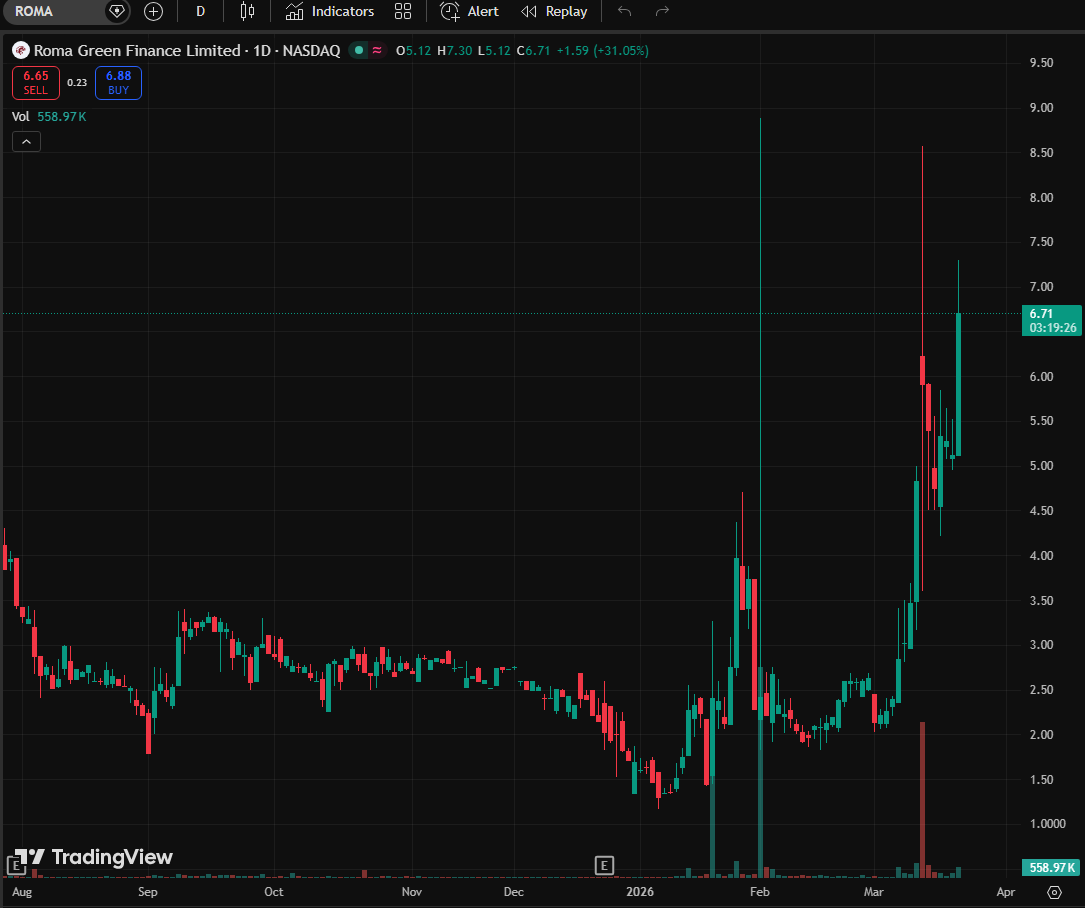This screenshot has height=908, width=1085.
Task: Redo the last chart action
Action: [662, 12]
